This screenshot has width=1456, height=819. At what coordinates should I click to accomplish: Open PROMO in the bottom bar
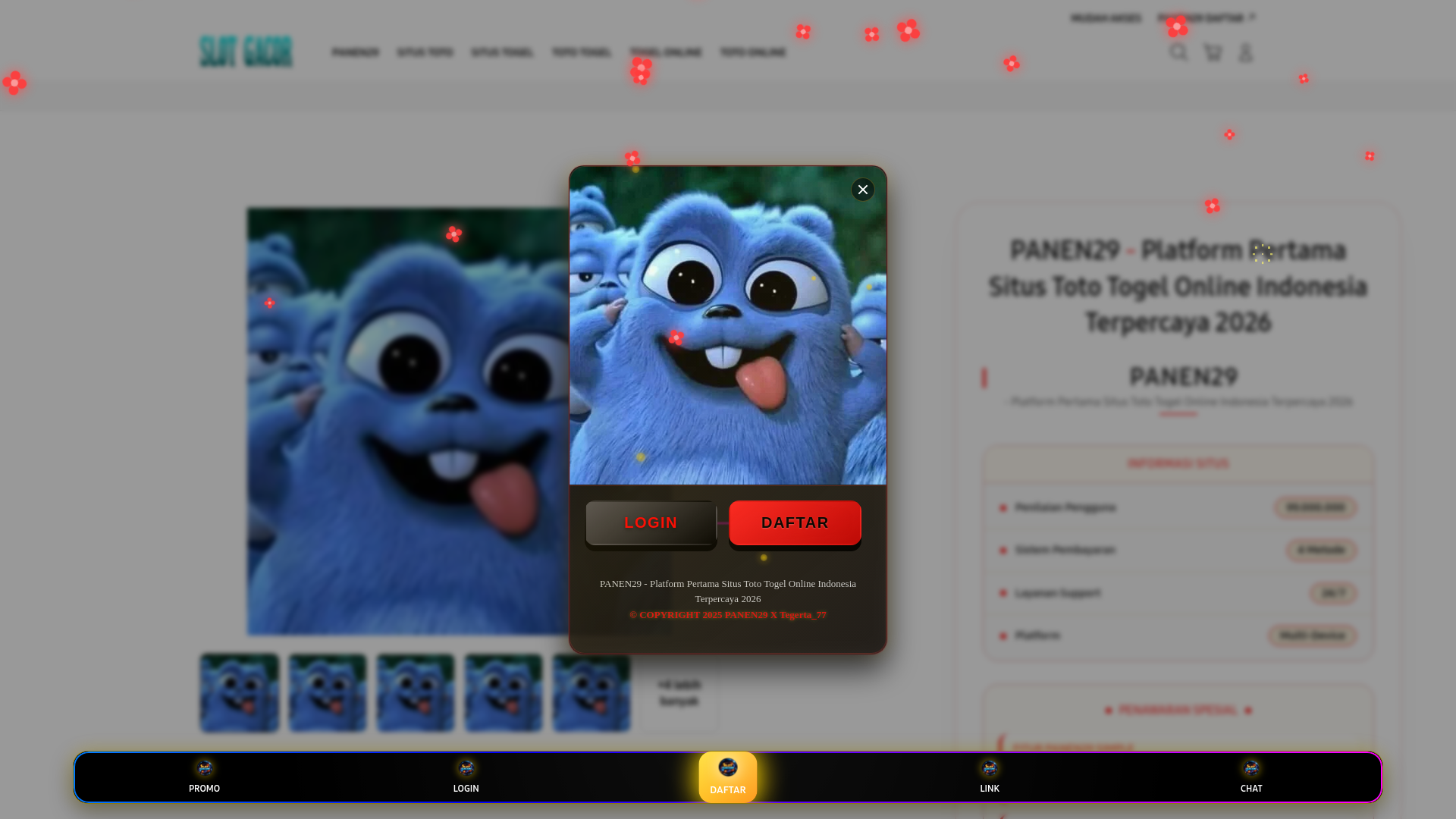click(x=204, y=777)
